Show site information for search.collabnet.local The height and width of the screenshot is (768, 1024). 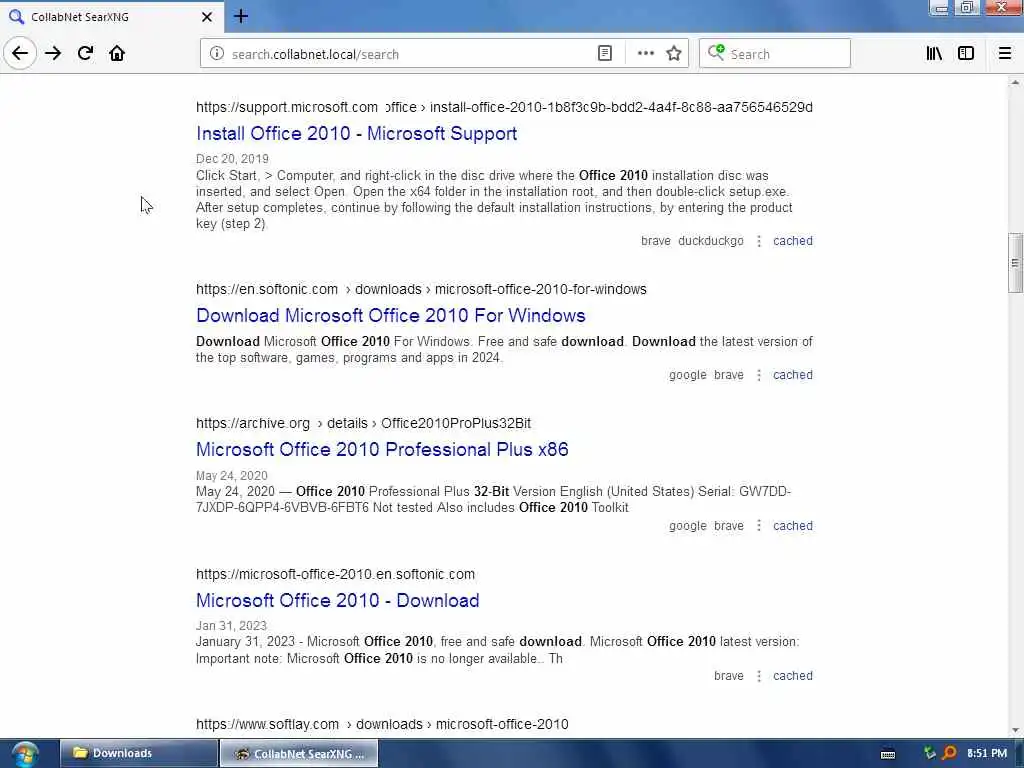tap(217, 54)
